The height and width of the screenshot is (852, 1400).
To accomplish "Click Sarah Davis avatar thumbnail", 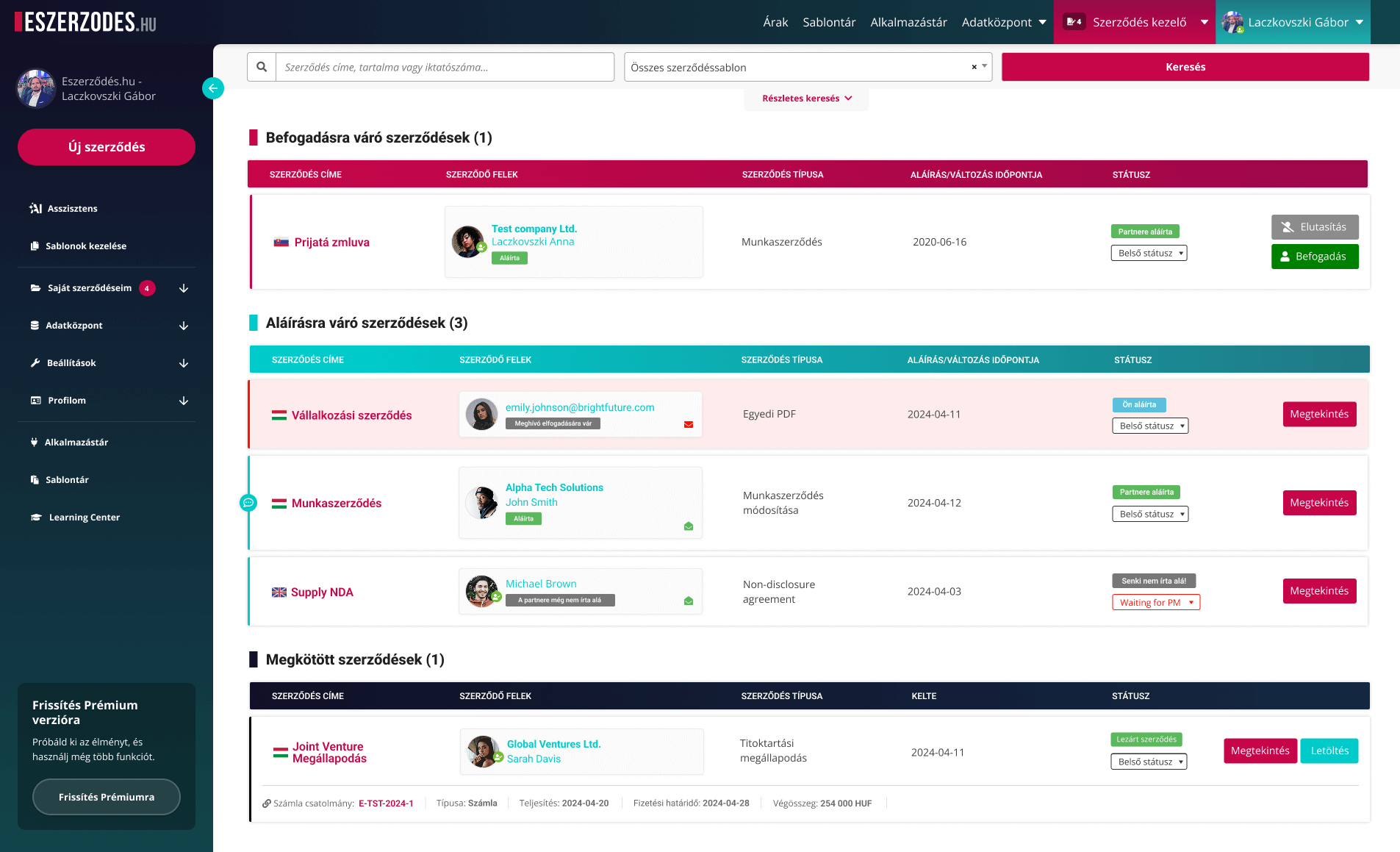I will click(483, 751).
